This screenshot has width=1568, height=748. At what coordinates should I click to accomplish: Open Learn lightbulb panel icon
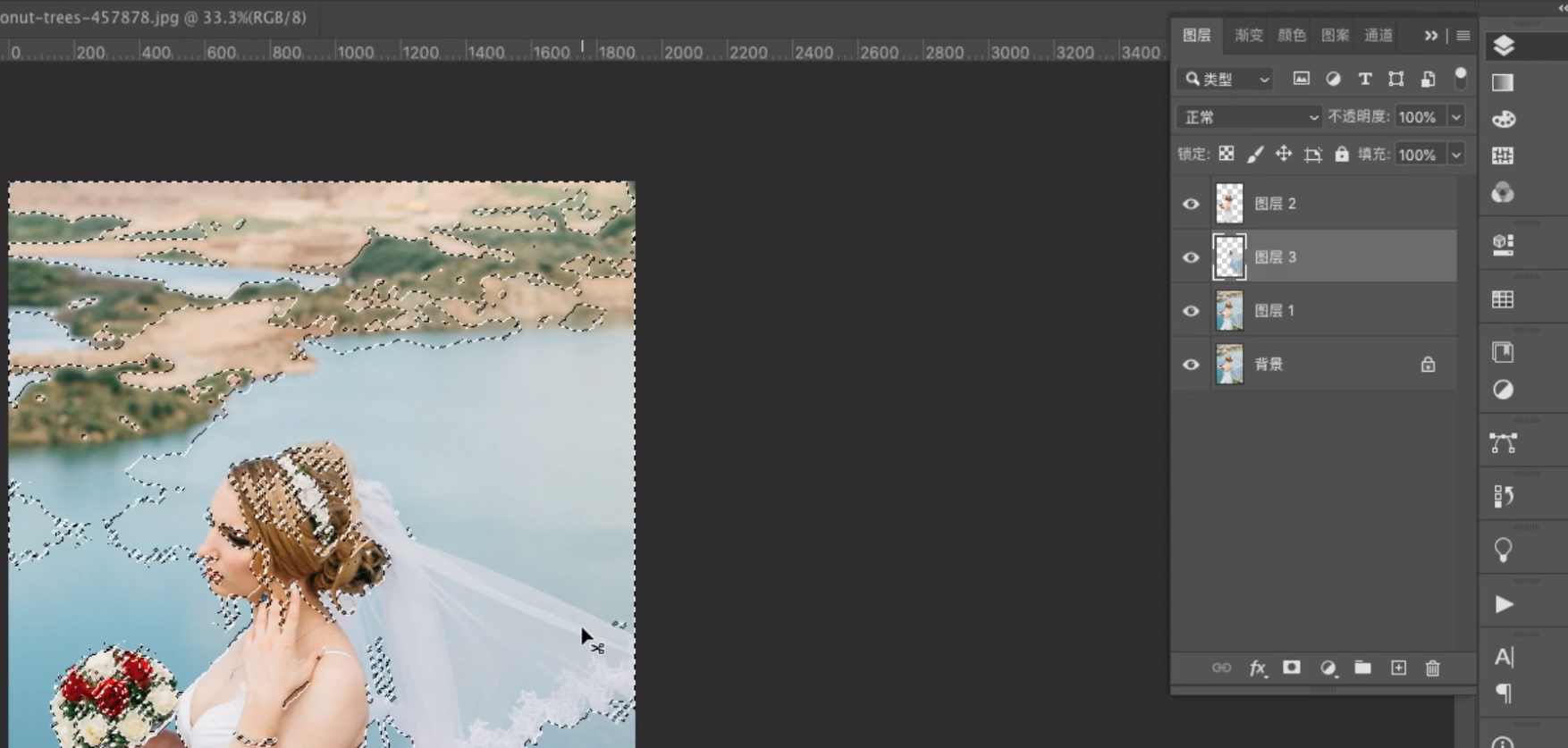tap(1503, 550)
